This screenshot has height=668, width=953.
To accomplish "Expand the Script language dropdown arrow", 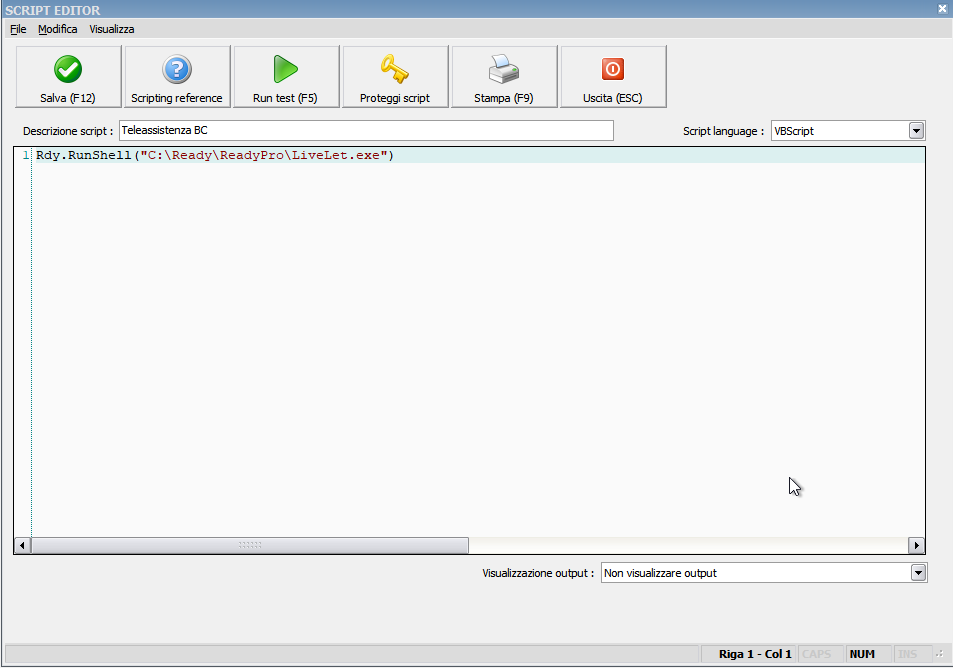I will coord(916,131).
